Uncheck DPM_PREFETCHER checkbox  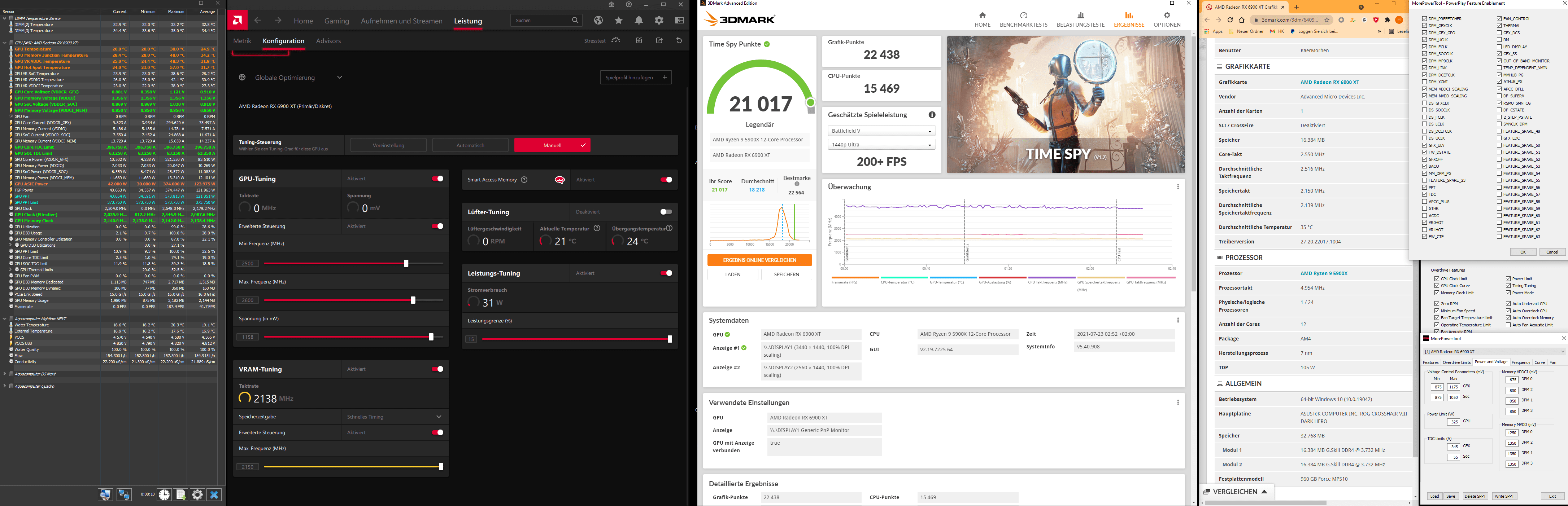(1425, 19)
